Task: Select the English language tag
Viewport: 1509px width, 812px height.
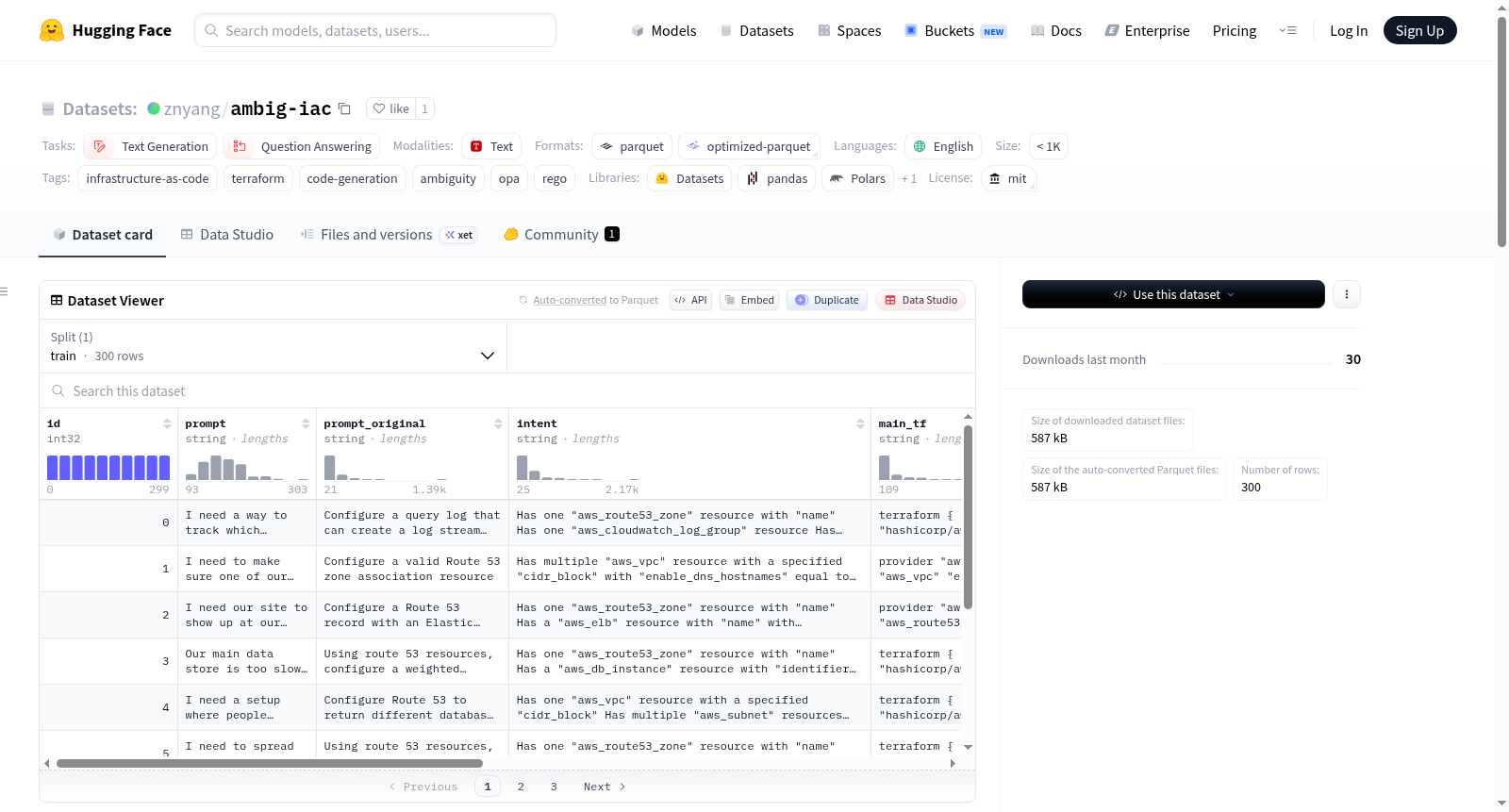Action: (943, 146)
